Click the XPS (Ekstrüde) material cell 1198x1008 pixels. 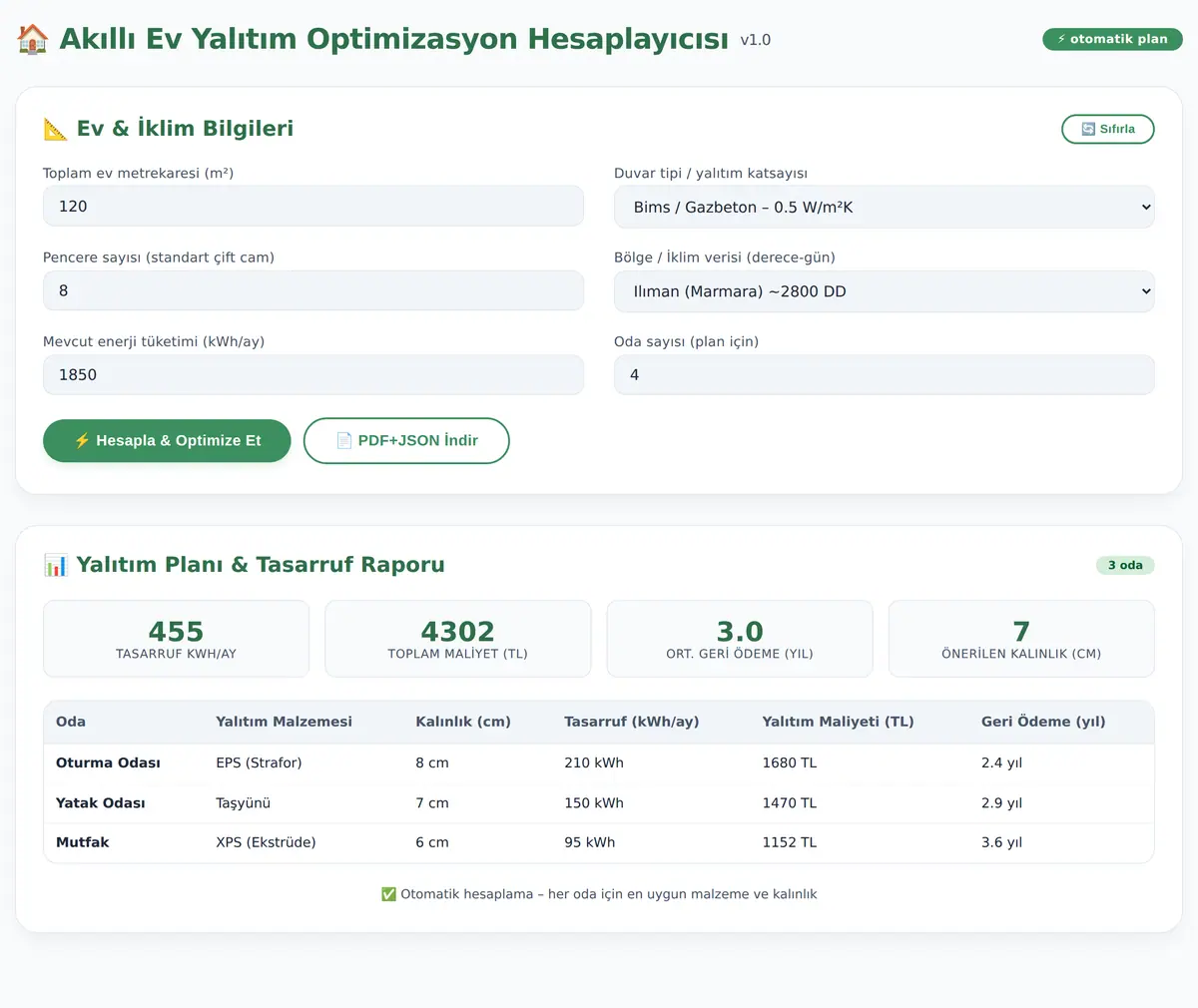click(266, 842)
